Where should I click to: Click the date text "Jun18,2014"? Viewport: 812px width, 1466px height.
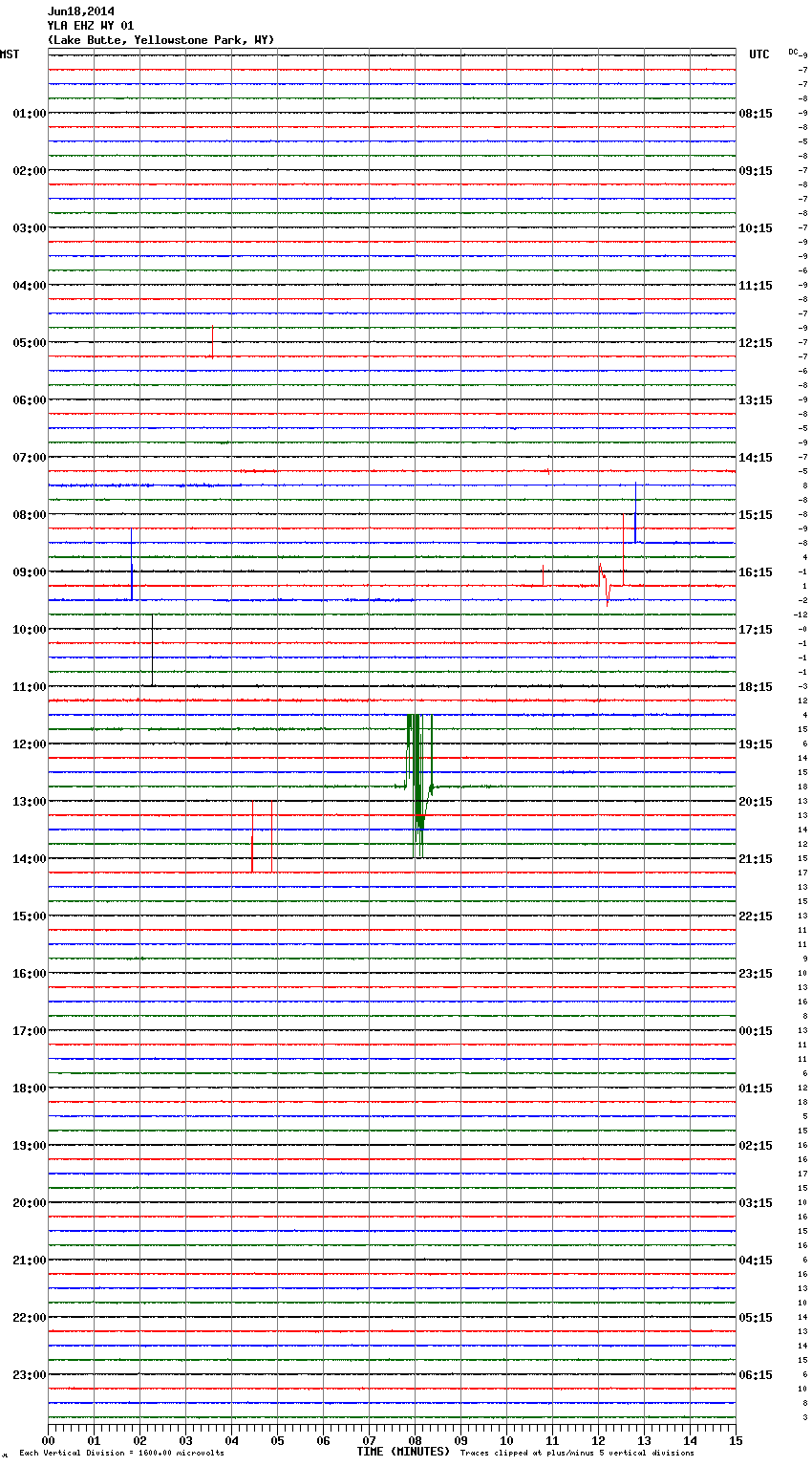point(81,11)
